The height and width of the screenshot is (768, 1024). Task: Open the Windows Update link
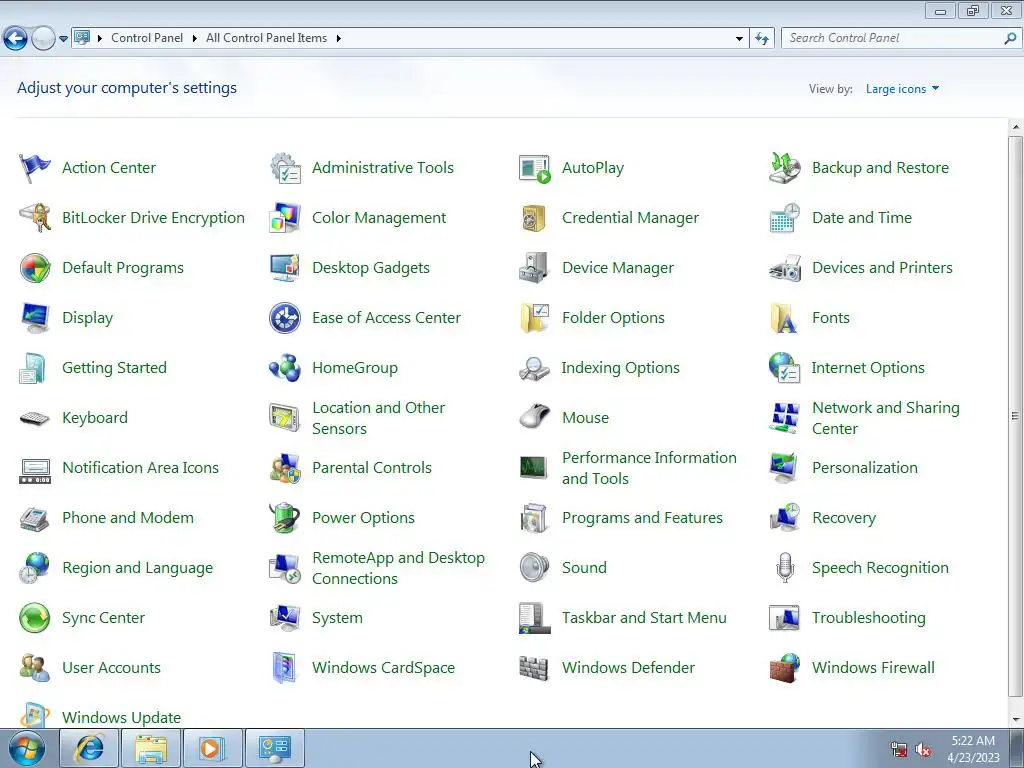click(121, 717)
